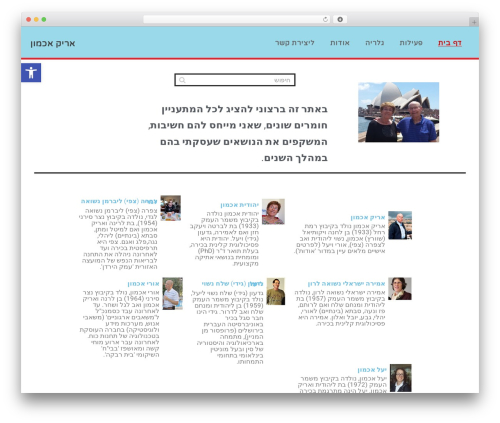
Task: Click the search magnifier icon
Action: pyautogui.click(x=182, y=80)
